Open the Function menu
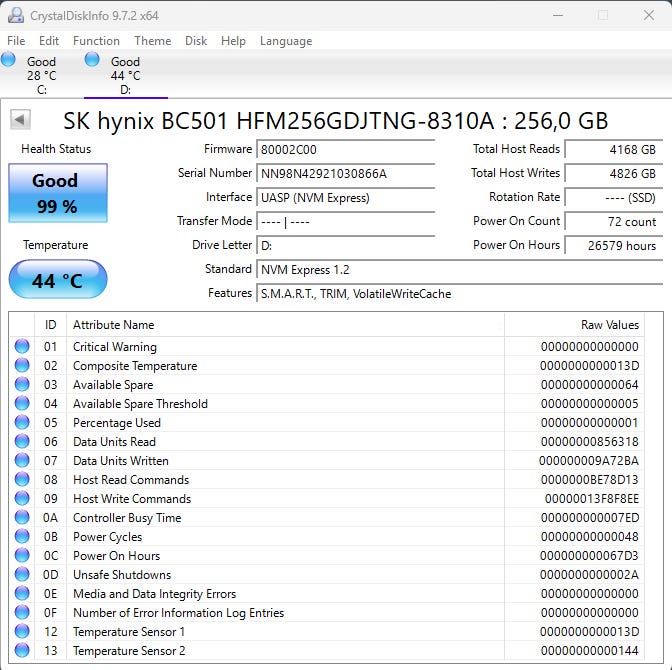This screenshot has width=672, height=670. tap(96, 41)
